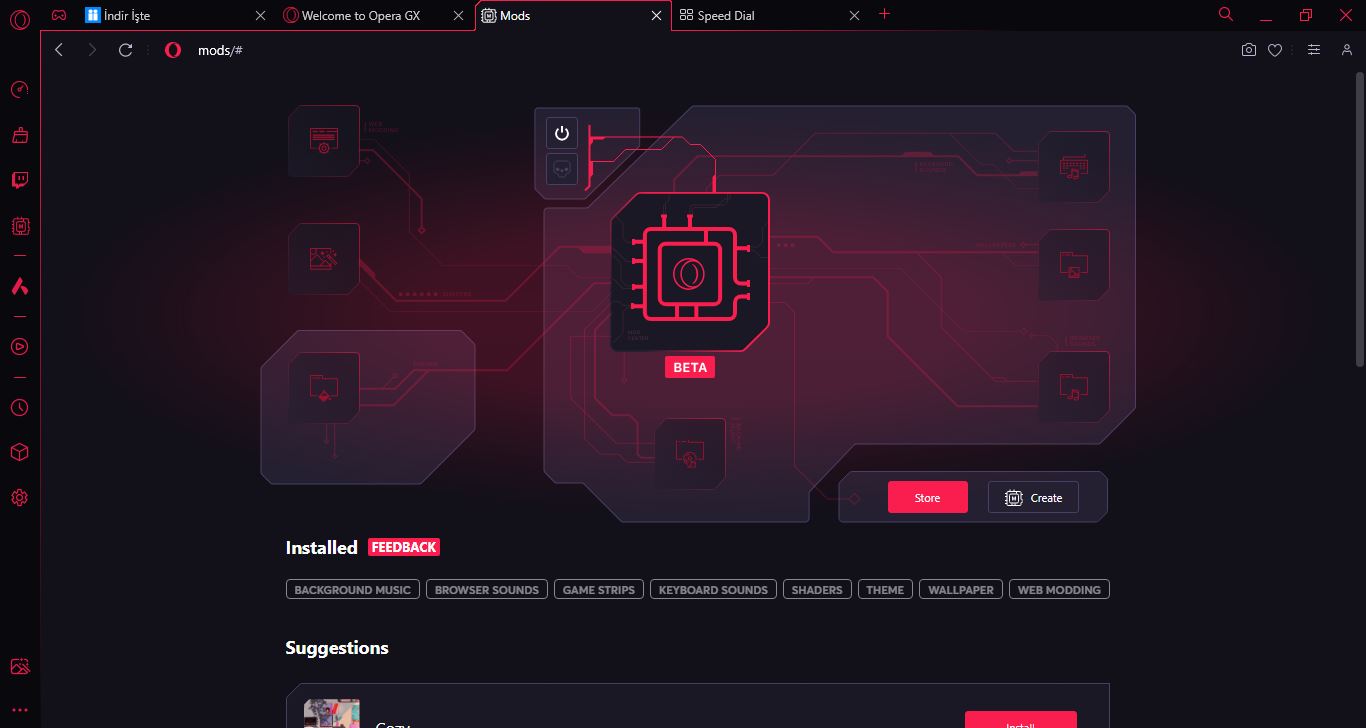The height and width of the screenshot is (728, 1366).
Task: Reload the Mods page
Action: pos(126,50)
